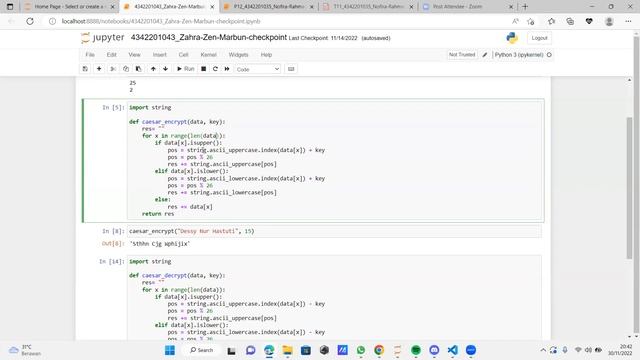Image resolution: width=640 pixels, height=360 pixels.
Task: Open Spotify from the taskbar
Action: click(x=416, y=350)
